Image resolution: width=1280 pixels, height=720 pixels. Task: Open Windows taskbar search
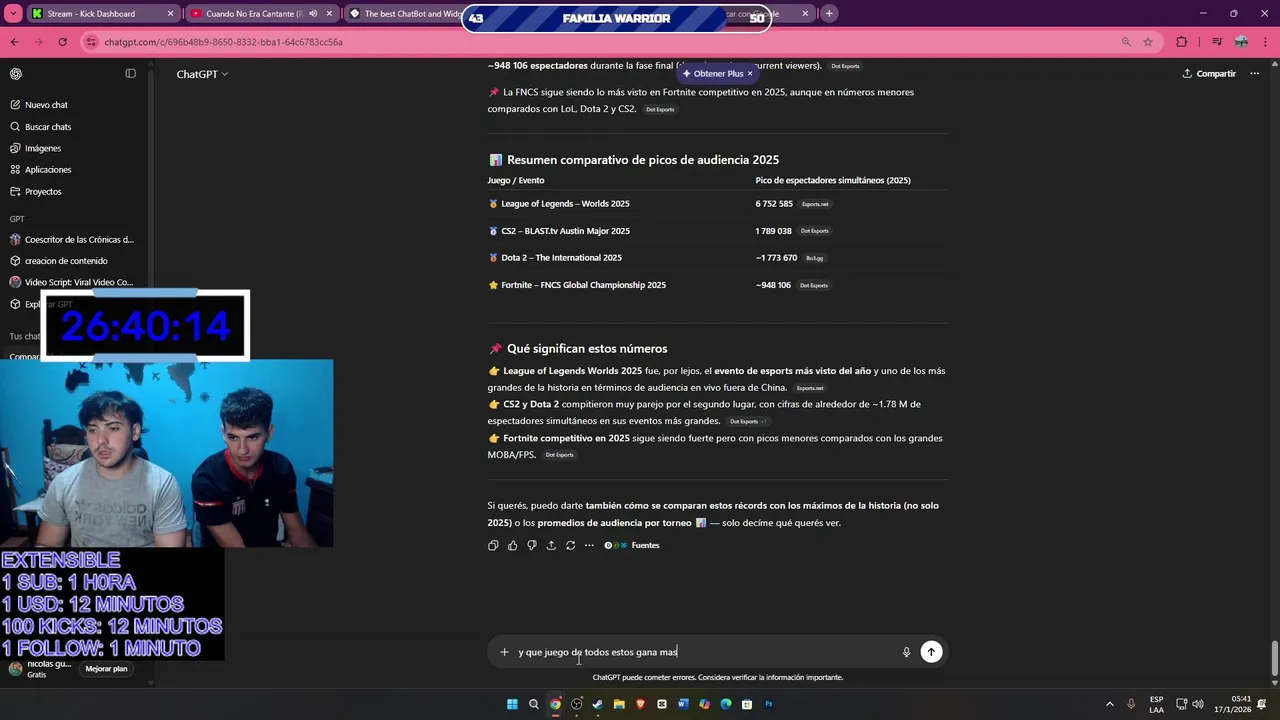coord(534,704)
